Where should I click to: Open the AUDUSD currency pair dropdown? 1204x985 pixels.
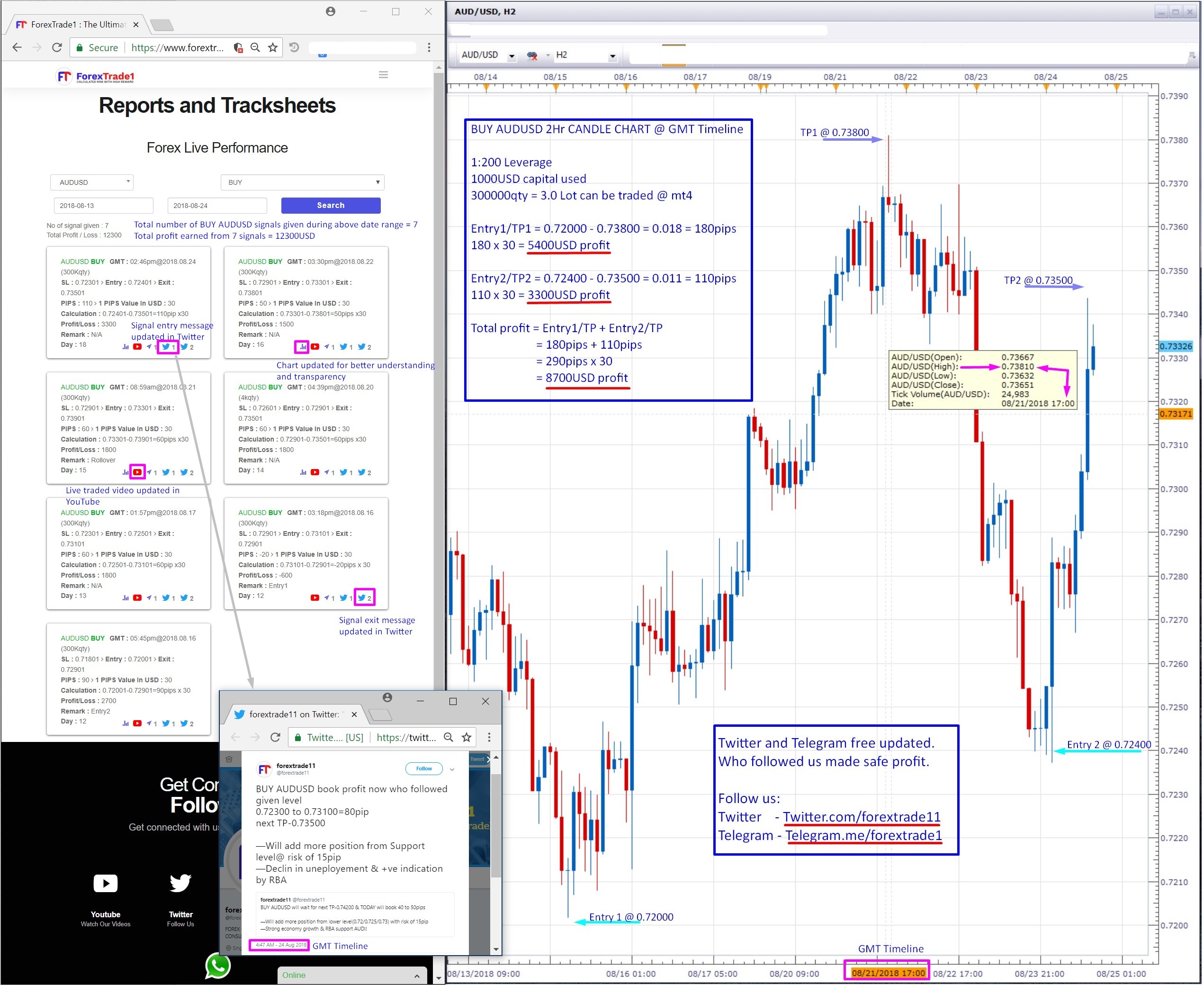(92, 183)
